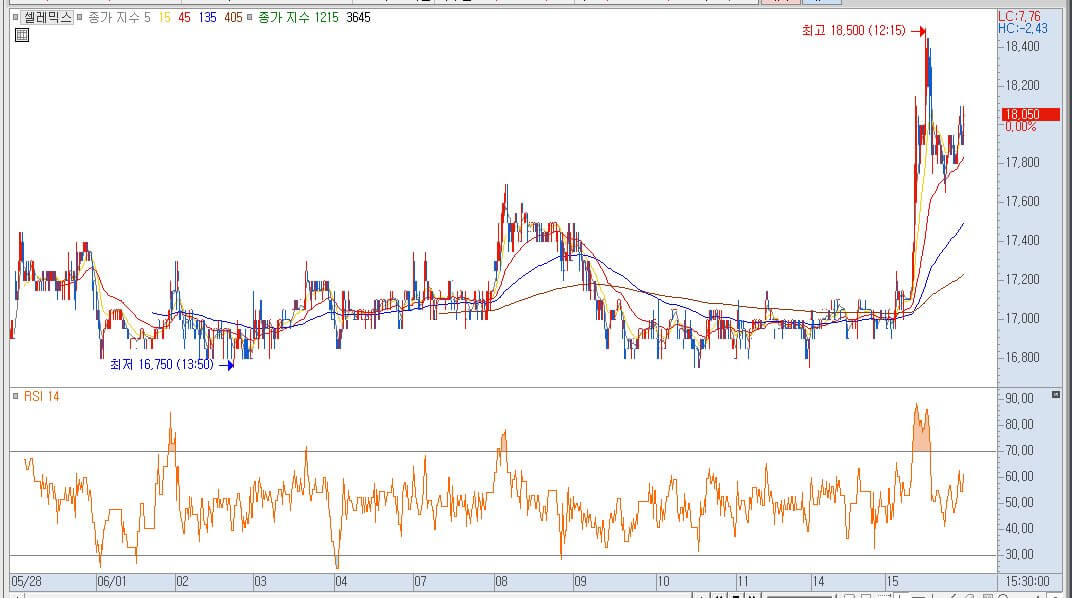Select the green 종가 지수 1215 legend
The width and height of the screenshot is (1072, 598).
[298, 17]
